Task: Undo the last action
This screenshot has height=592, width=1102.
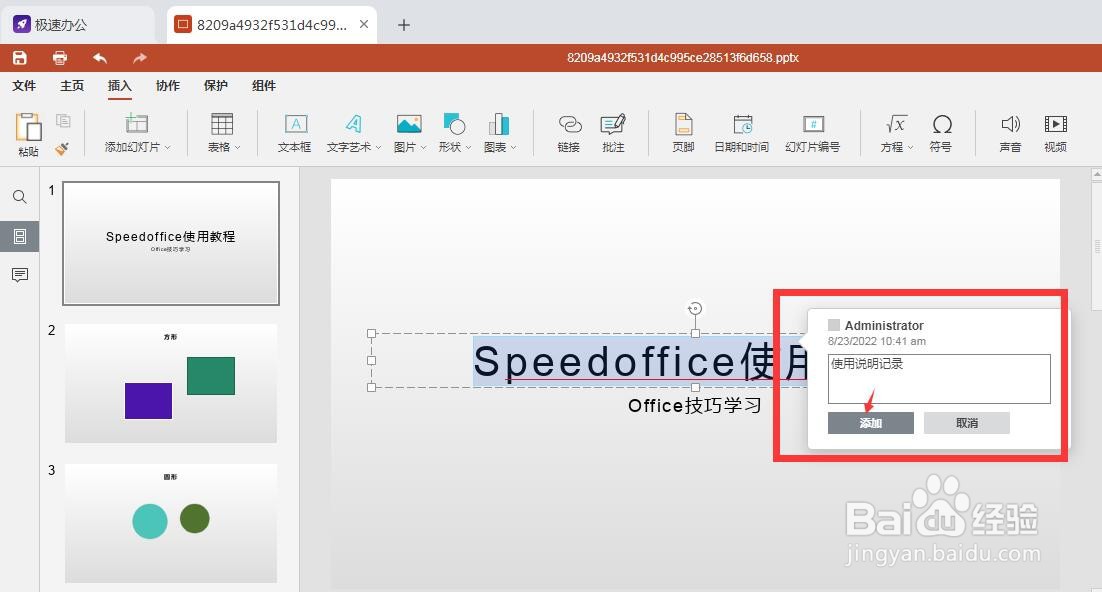Action: [x=100, y=58]
